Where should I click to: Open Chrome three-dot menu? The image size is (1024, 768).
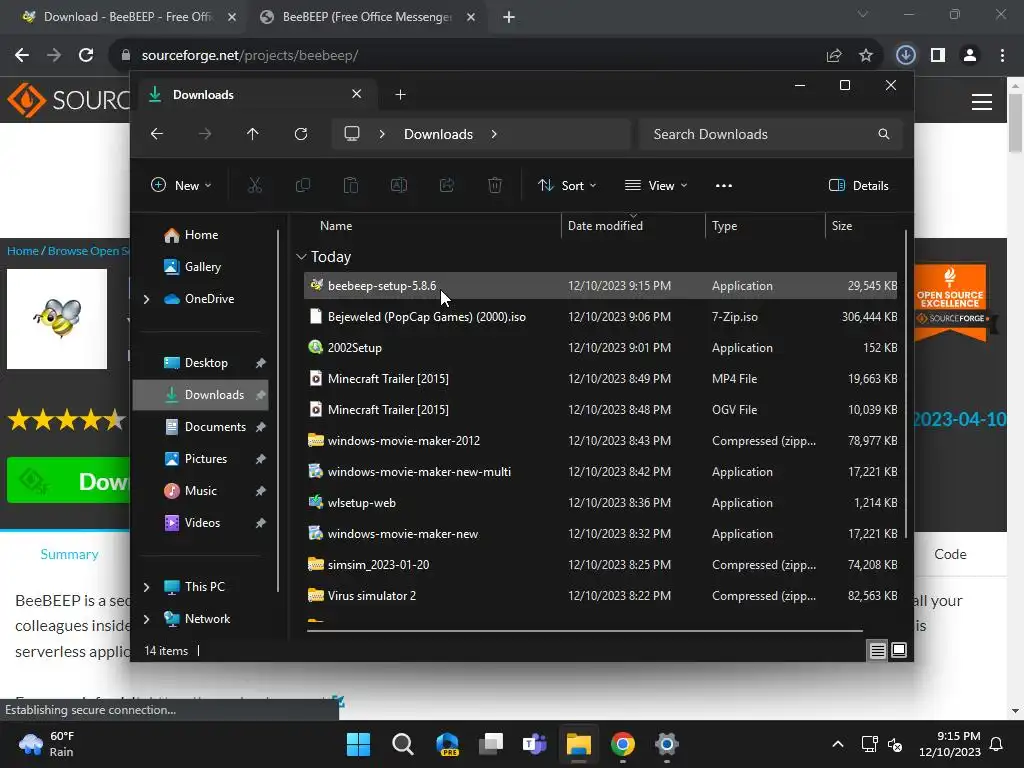point(1002,56)
